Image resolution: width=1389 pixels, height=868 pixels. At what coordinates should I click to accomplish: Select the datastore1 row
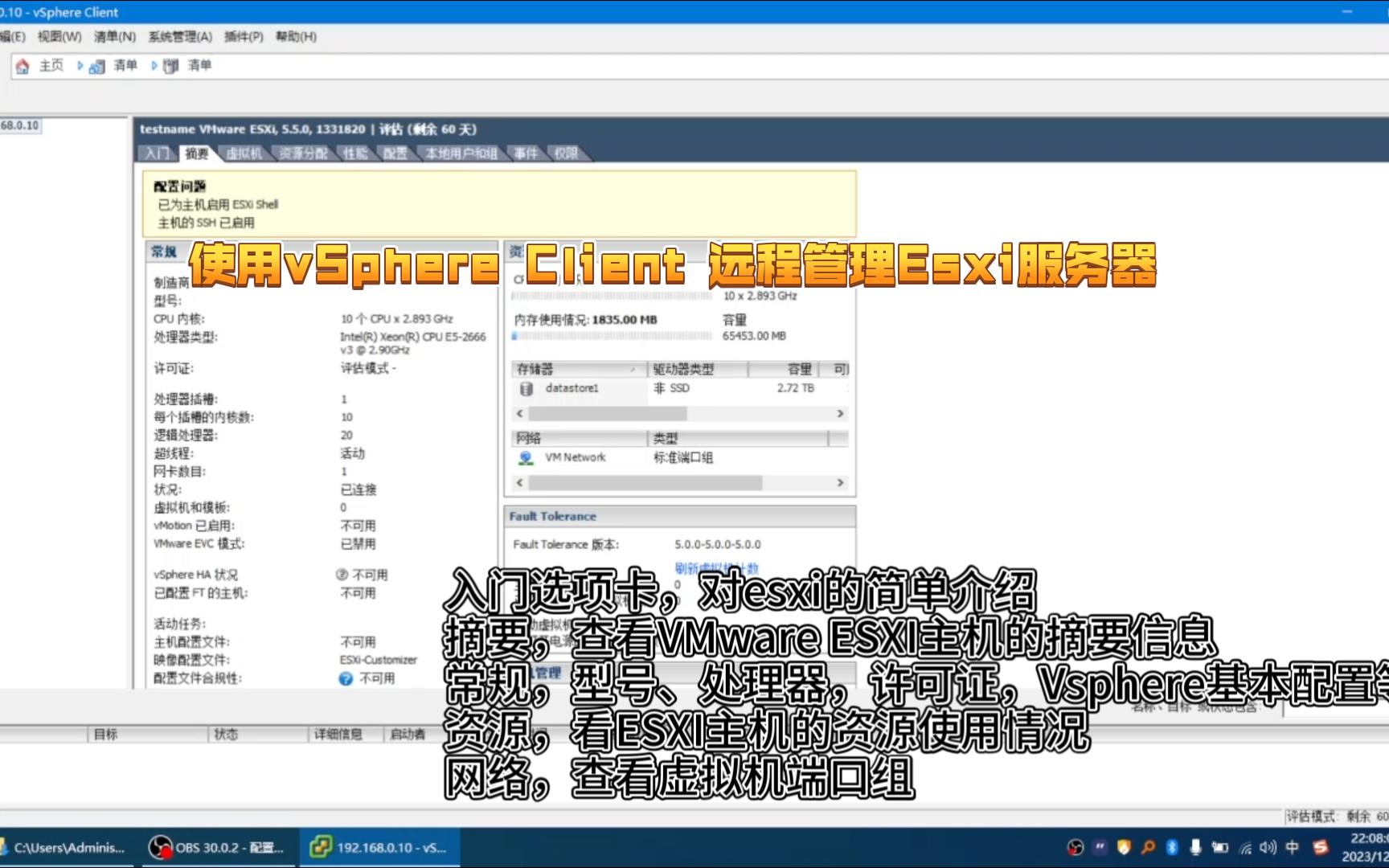point(680,389)
